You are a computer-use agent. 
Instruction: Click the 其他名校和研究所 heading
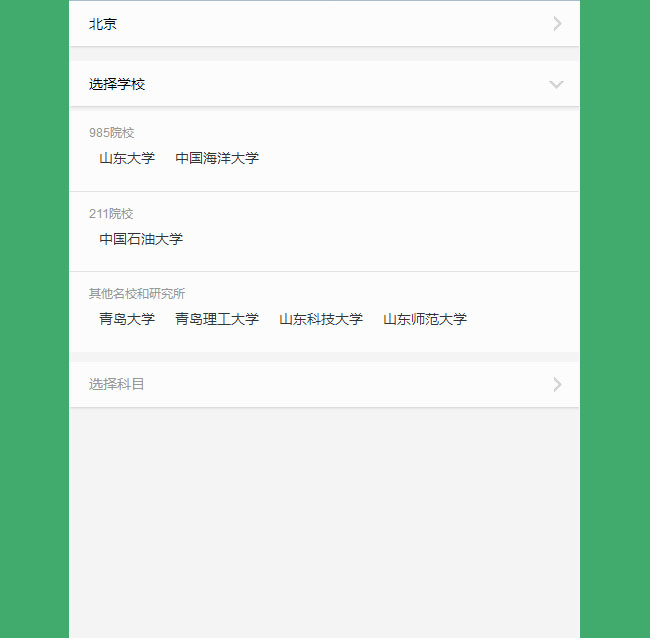tap(137, 293)
